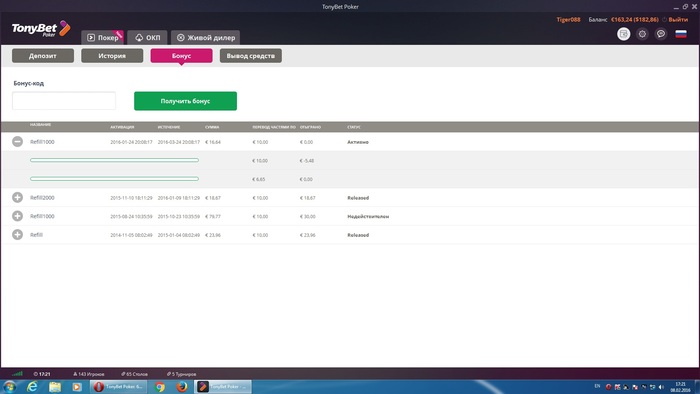Check the green connection signal indicator
Screen dimensions: 700x394
[17, 374]
